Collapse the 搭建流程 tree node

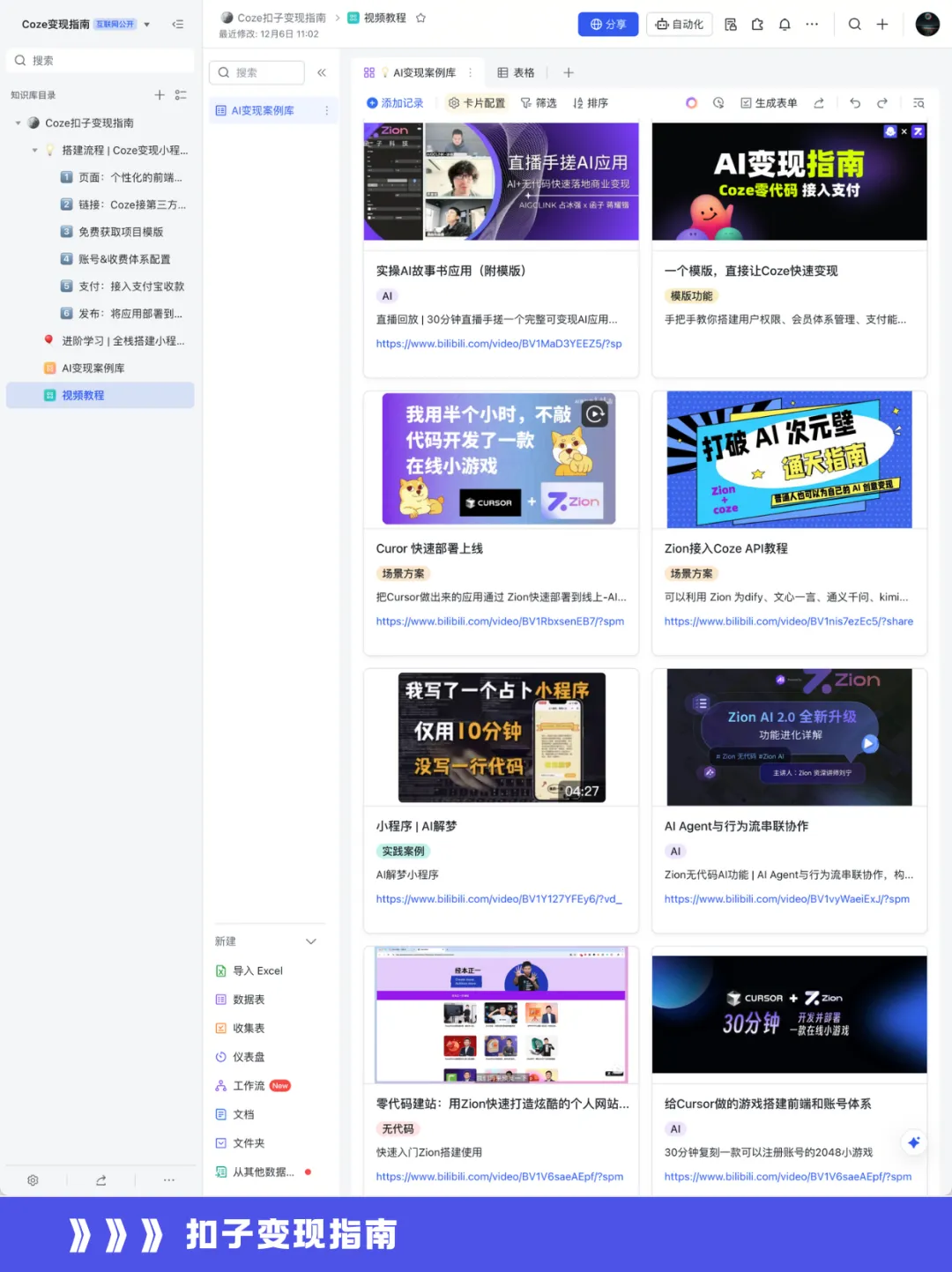34,151
